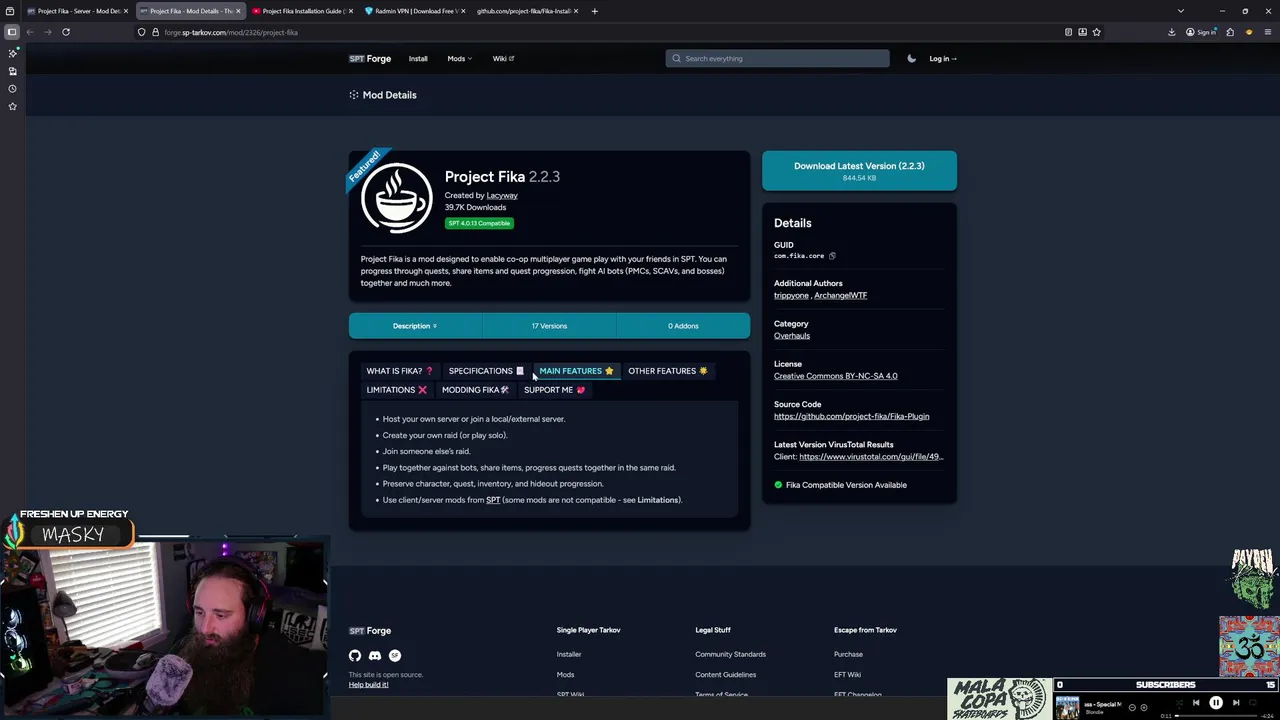The image size is (1280, 720).
Task: Click the Project Fika coffee cup logo
Action: point(397,198)
